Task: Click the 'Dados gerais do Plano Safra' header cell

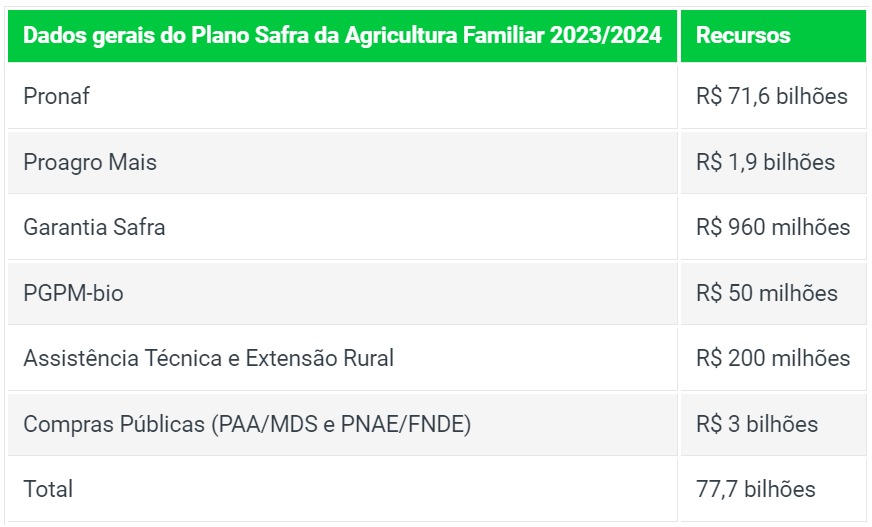Action: tap(342, 36)
